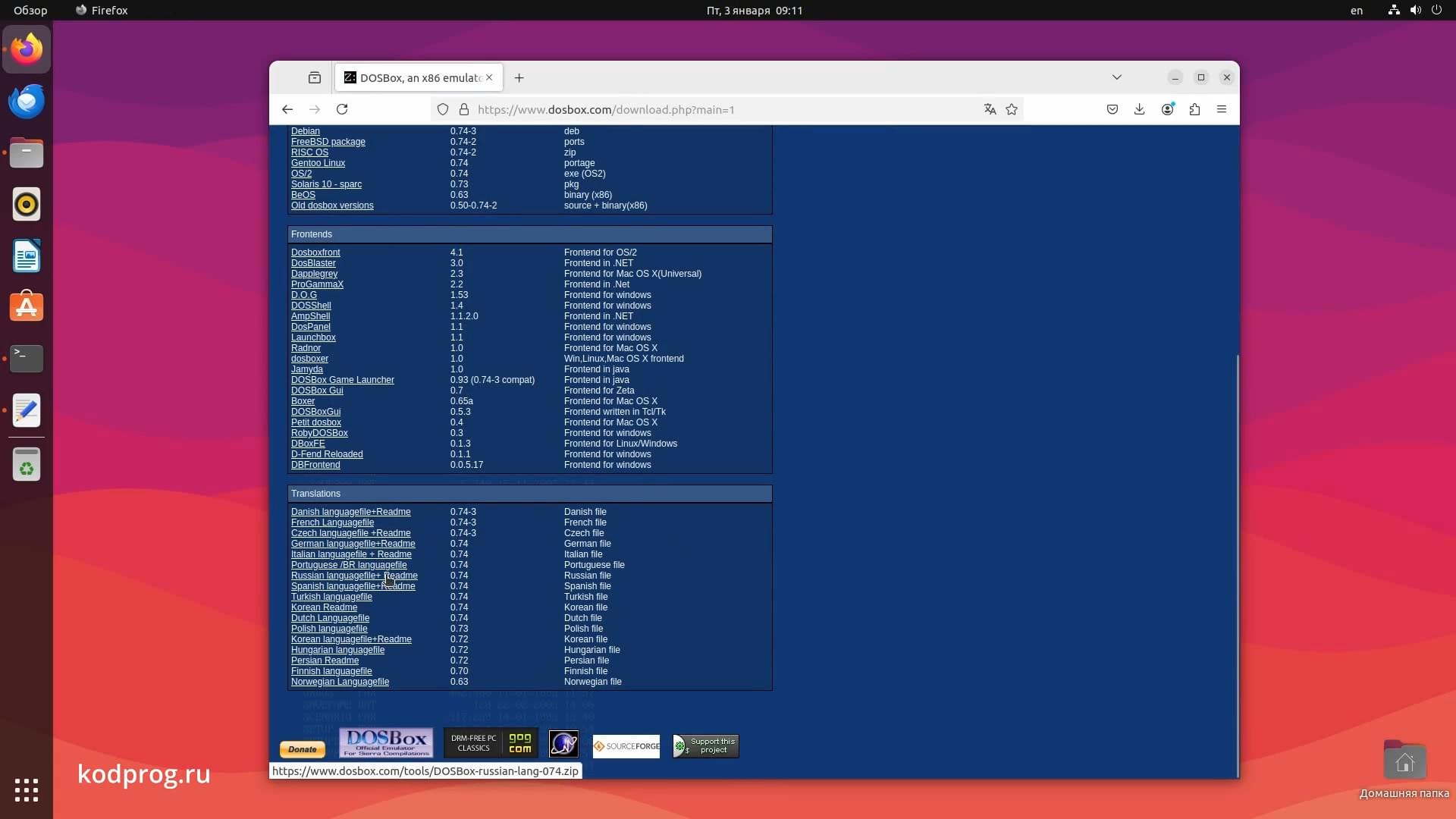Switch keyboard layout indicator en
The image size is (1456, 819).
click(1357, 11)
